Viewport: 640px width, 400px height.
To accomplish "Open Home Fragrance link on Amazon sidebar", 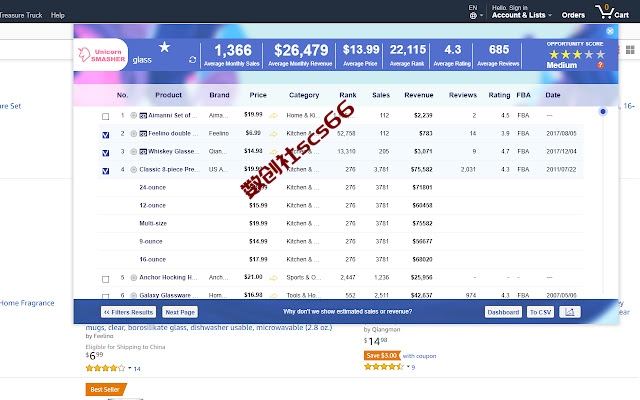I will point(27,303).
